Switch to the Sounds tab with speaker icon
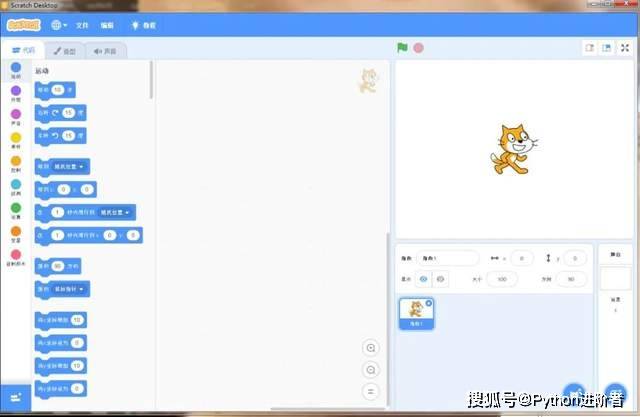Viewport: 640px width, 417px height. (105, 51)
